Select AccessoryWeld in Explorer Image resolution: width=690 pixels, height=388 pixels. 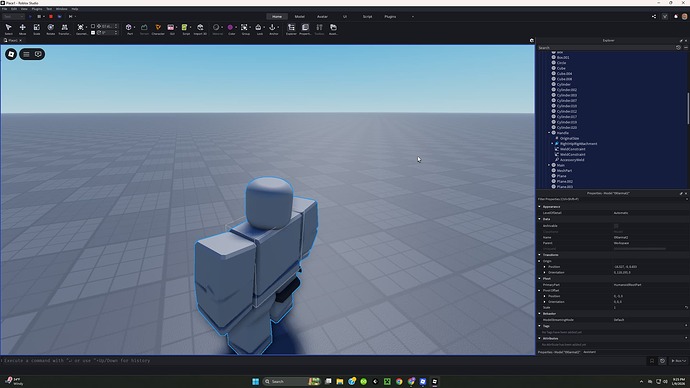(x=572, y=160)
